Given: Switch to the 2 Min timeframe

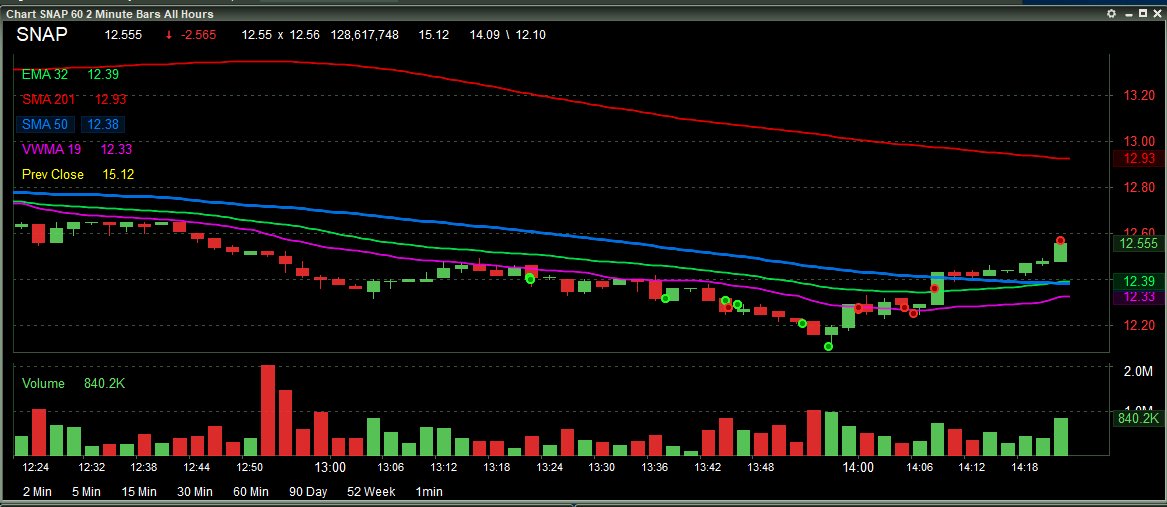Looking at the screenshot, I should click(37, 491).
